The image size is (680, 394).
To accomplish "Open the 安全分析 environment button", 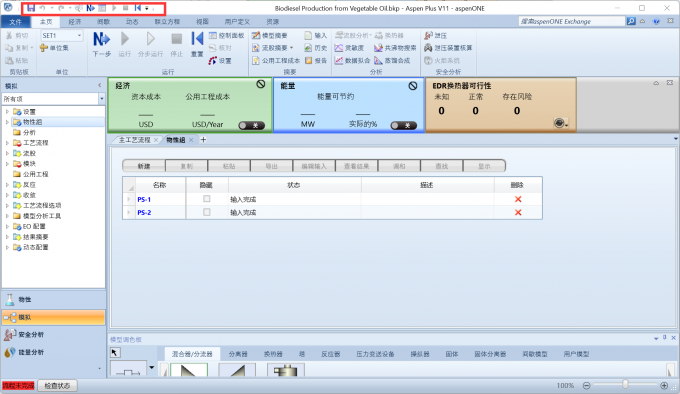I will tap(53, 335).
